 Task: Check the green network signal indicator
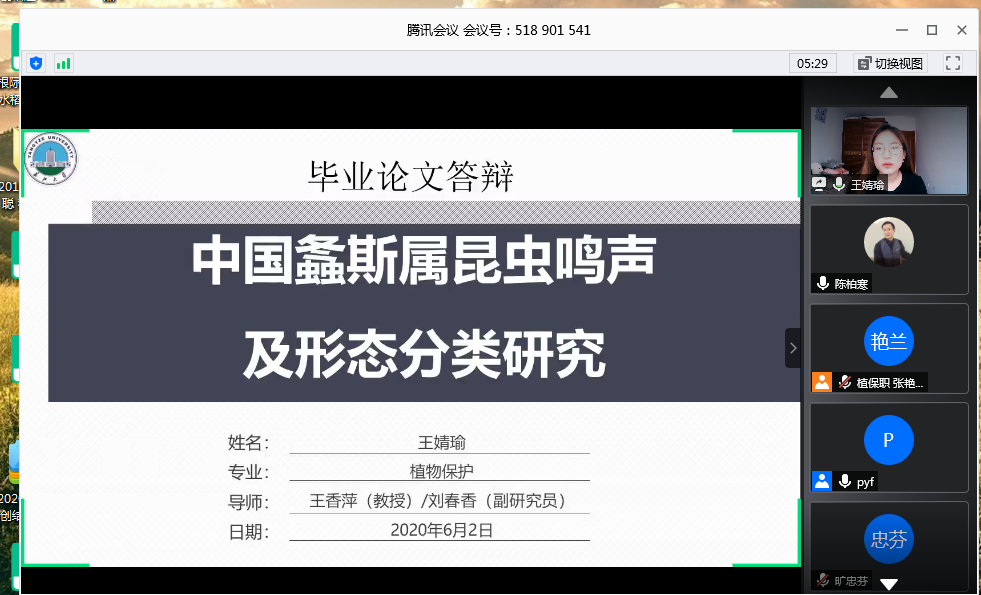tap(63, 63)
